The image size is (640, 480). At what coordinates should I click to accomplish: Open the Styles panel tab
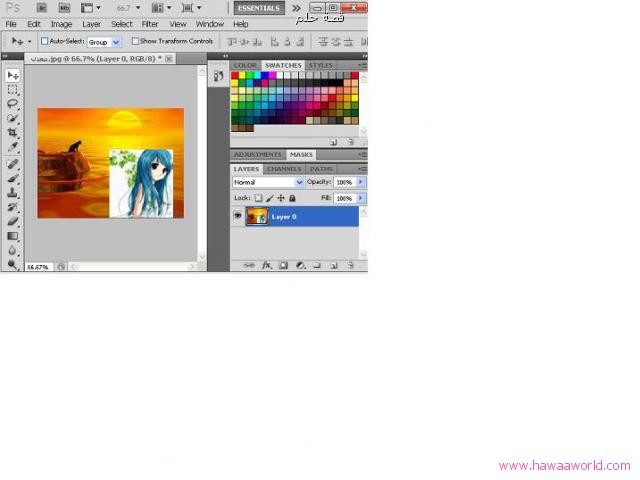[320, 65]
